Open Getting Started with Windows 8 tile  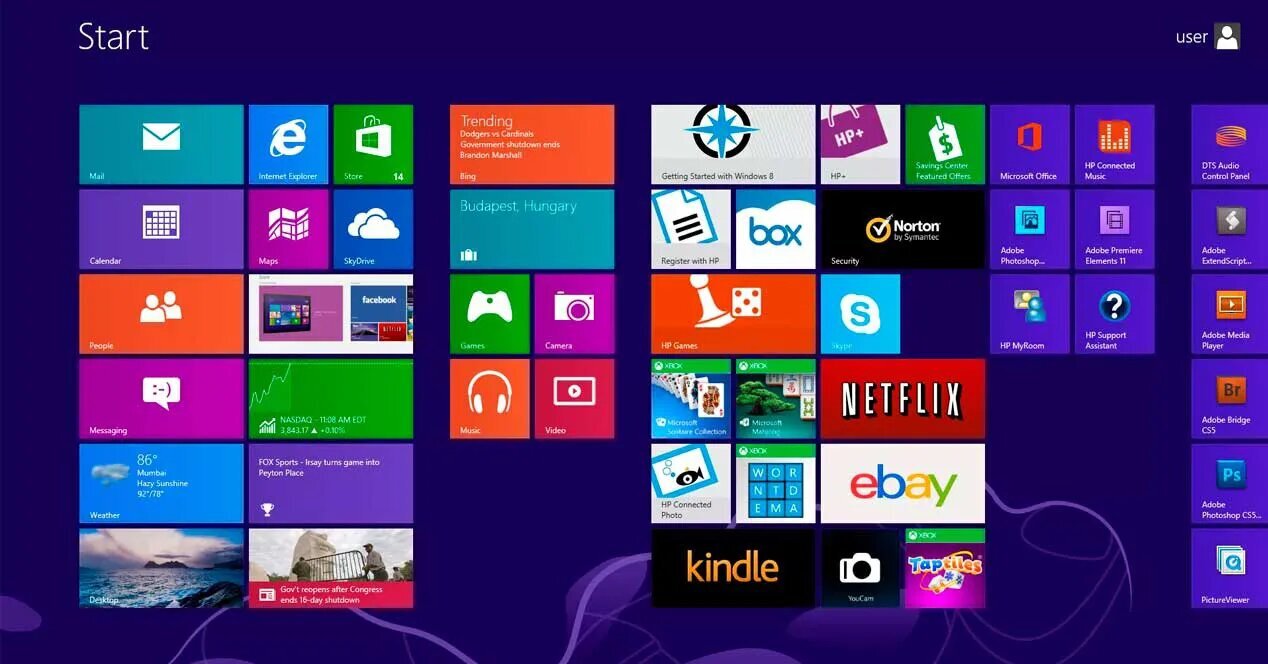[733, 144]
